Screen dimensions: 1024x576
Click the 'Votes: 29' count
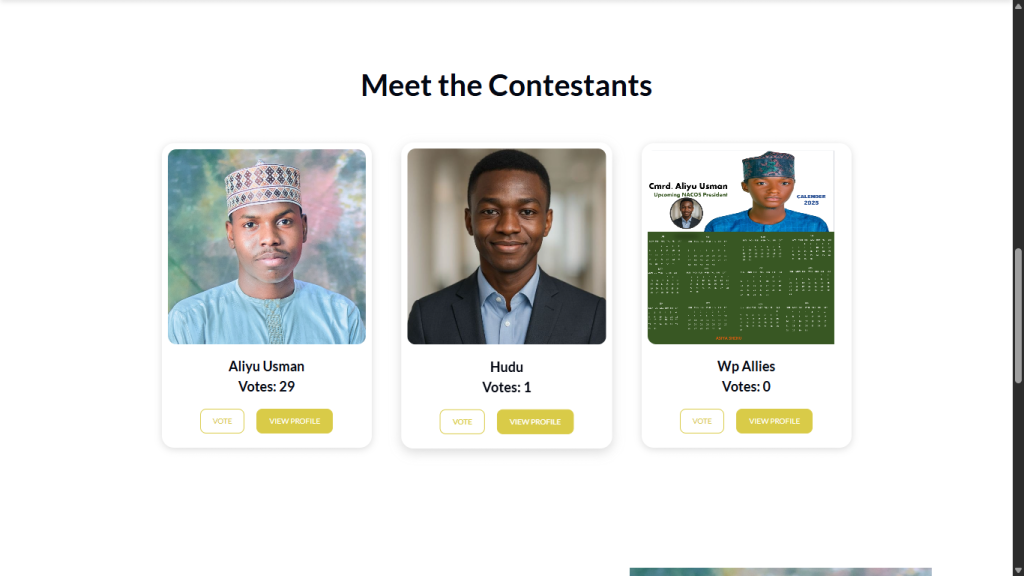tap(266, 387)
